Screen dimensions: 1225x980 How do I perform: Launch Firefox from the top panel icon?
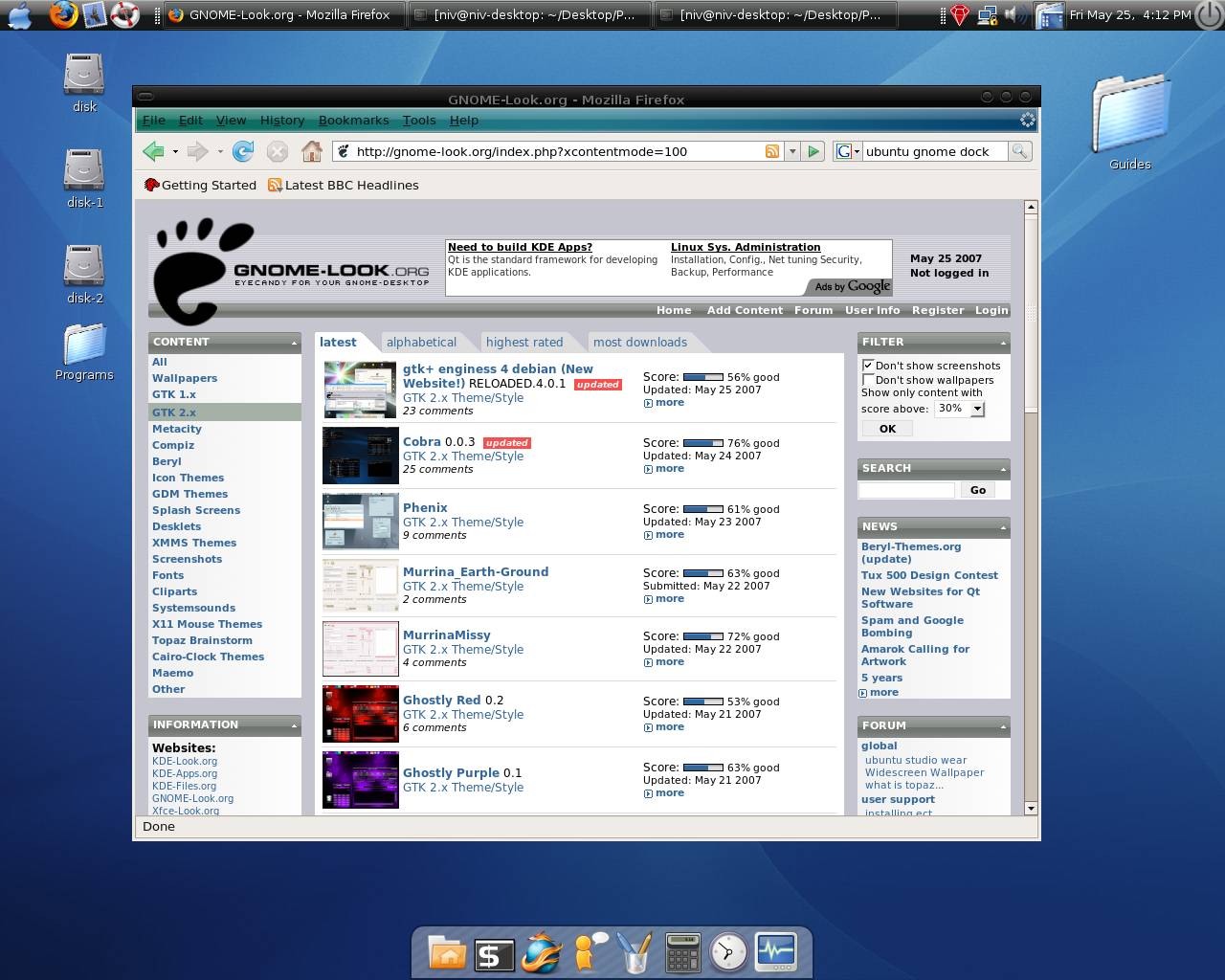63,14
